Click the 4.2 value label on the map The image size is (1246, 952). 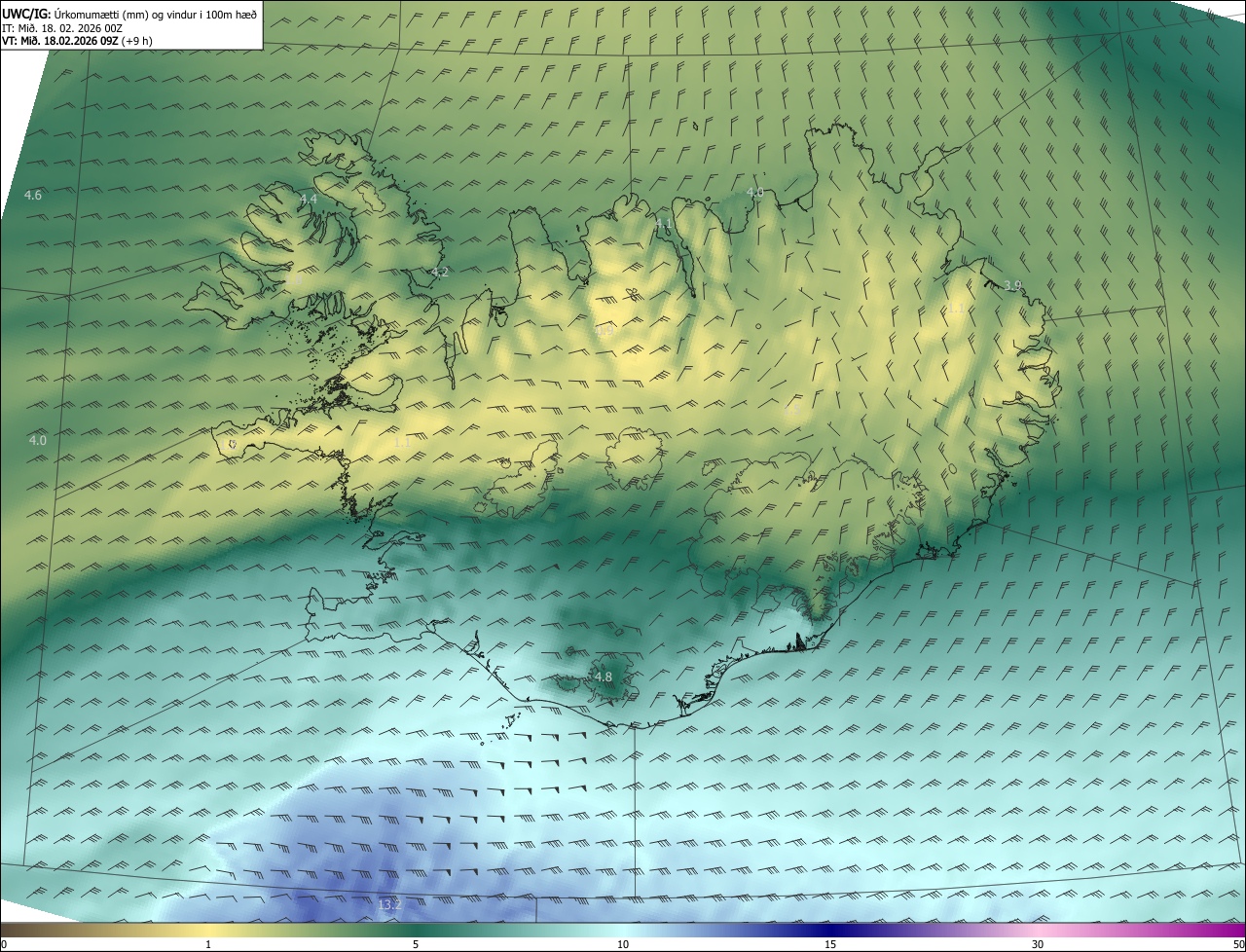440,273
